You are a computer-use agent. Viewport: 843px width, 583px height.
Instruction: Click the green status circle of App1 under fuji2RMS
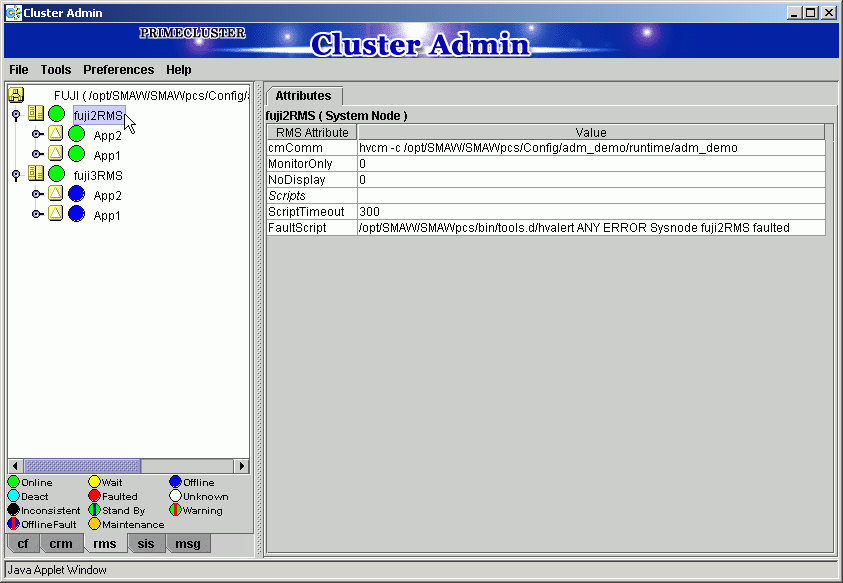[x=77, y=154]
